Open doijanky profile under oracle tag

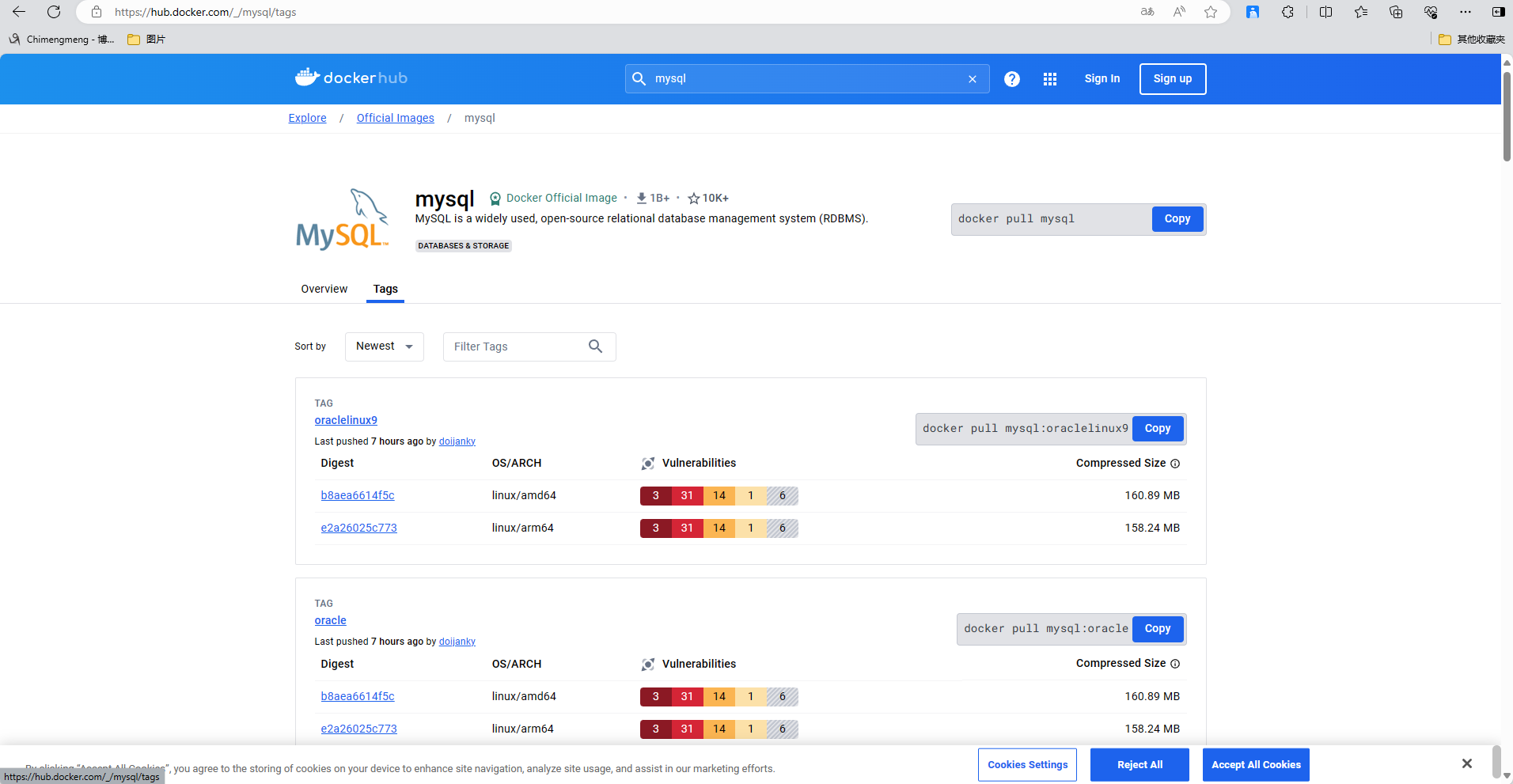coord(457,642)
